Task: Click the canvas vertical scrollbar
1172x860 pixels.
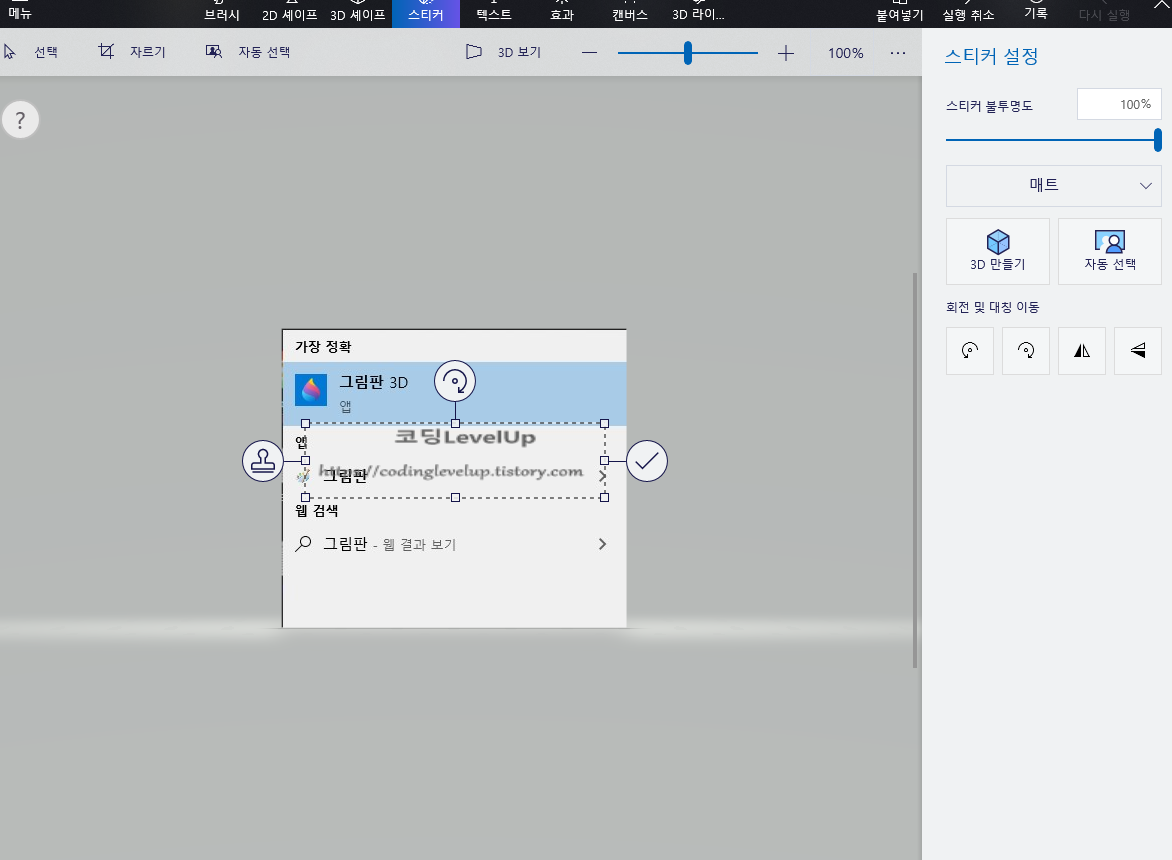Action: point(915,469)
